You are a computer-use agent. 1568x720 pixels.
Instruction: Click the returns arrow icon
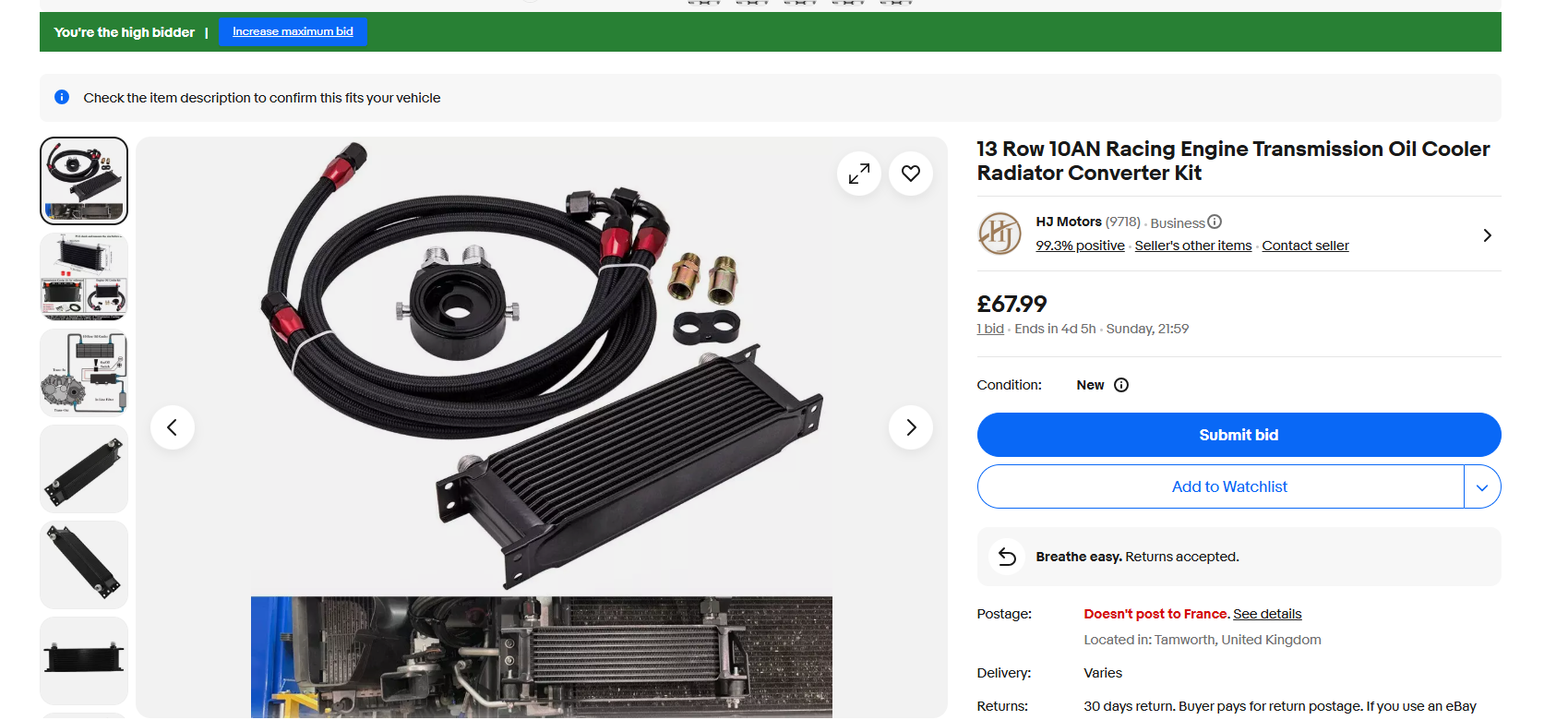(1007, 557)
